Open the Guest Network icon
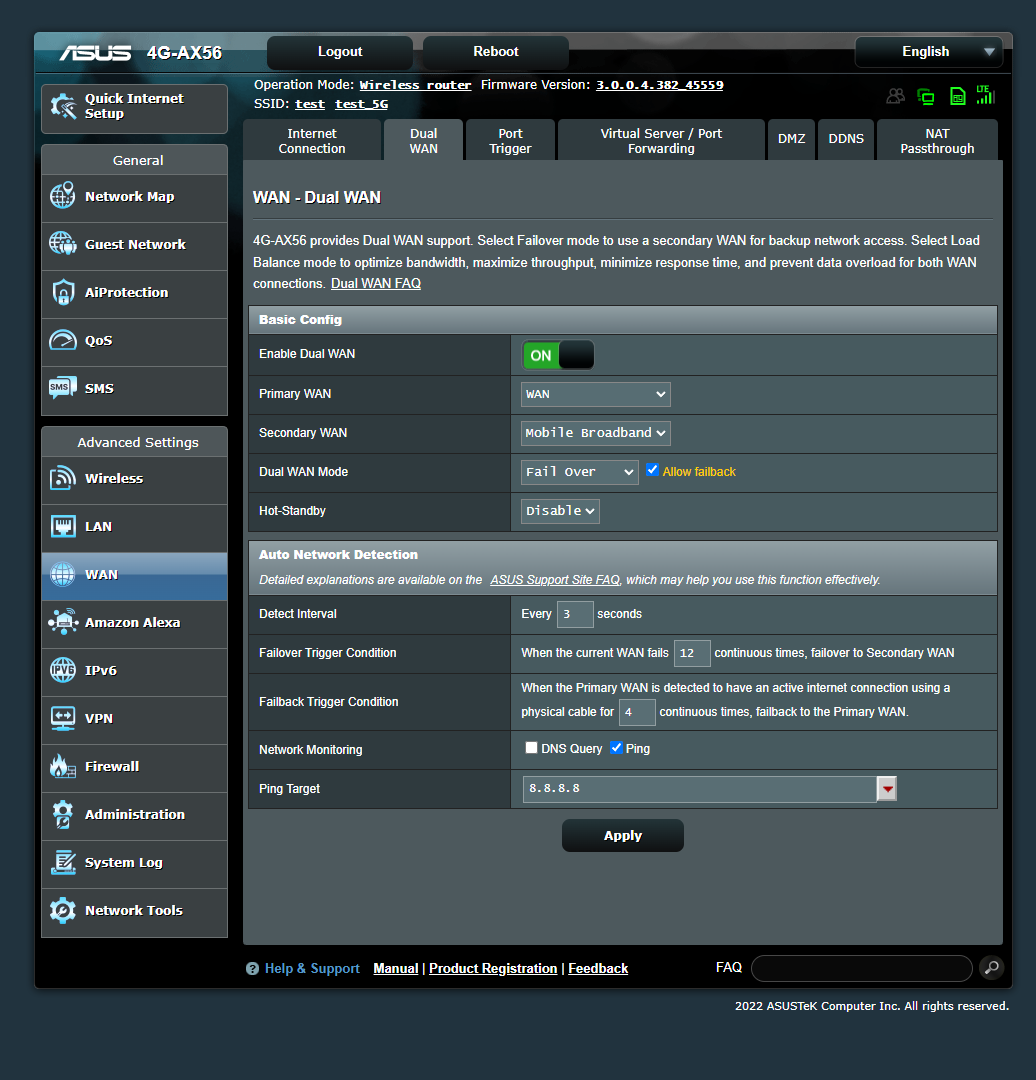The image size is (1036, 1080). 63,244
